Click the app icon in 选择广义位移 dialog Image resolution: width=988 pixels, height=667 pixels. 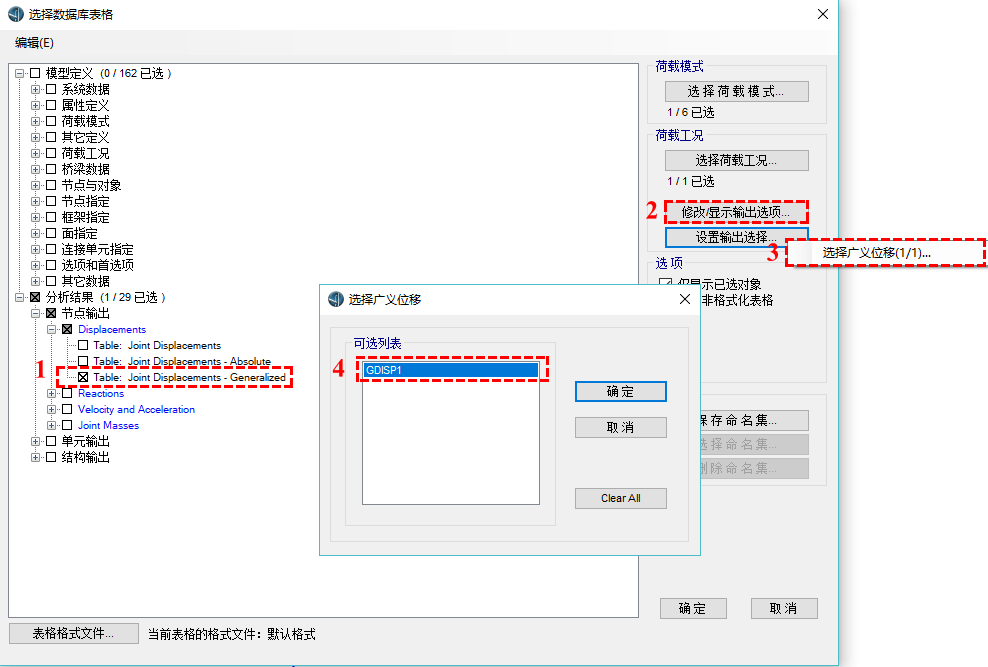tap(336, 299)
